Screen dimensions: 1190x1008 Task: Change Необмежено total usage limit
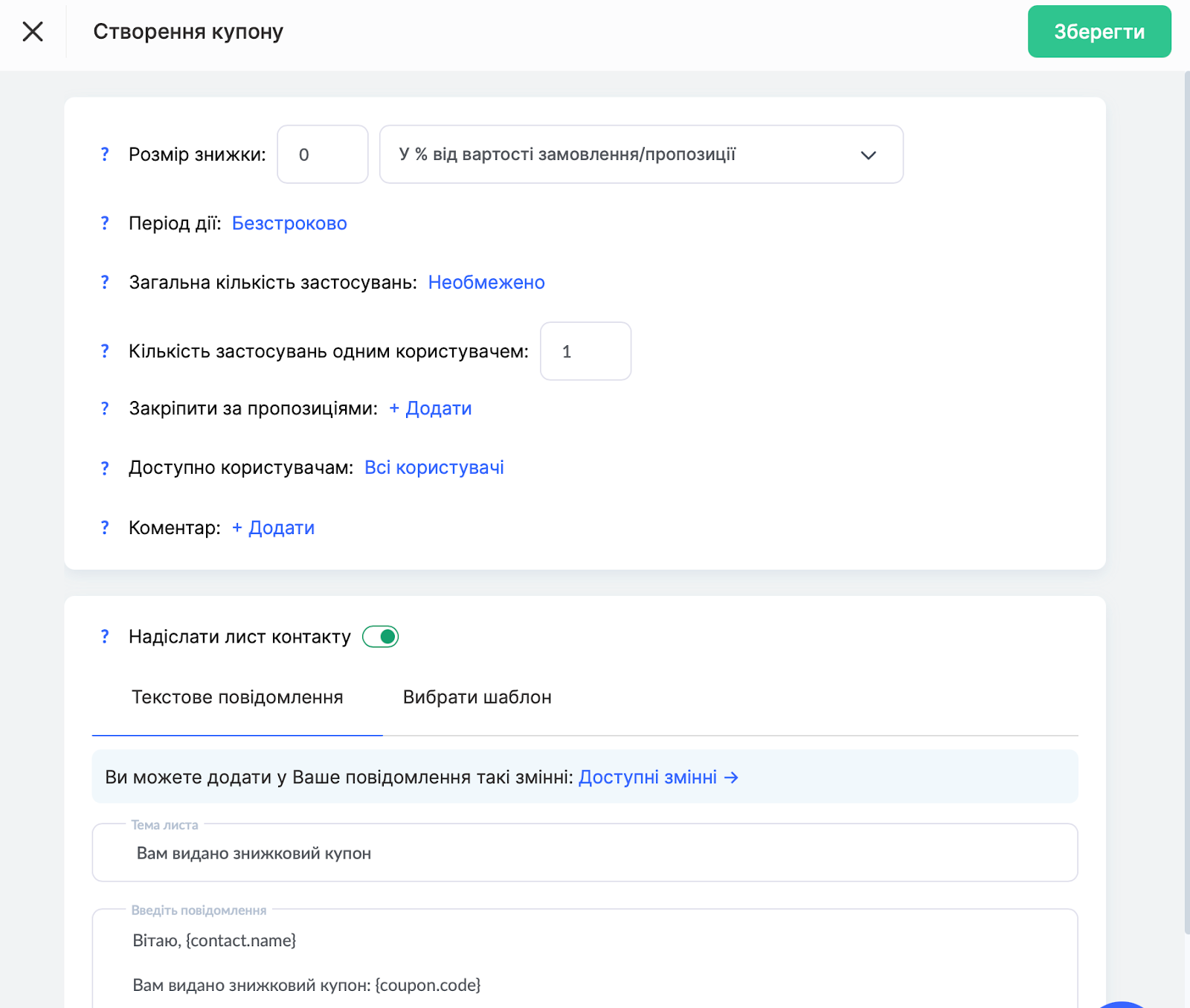[x=486, y=283]
